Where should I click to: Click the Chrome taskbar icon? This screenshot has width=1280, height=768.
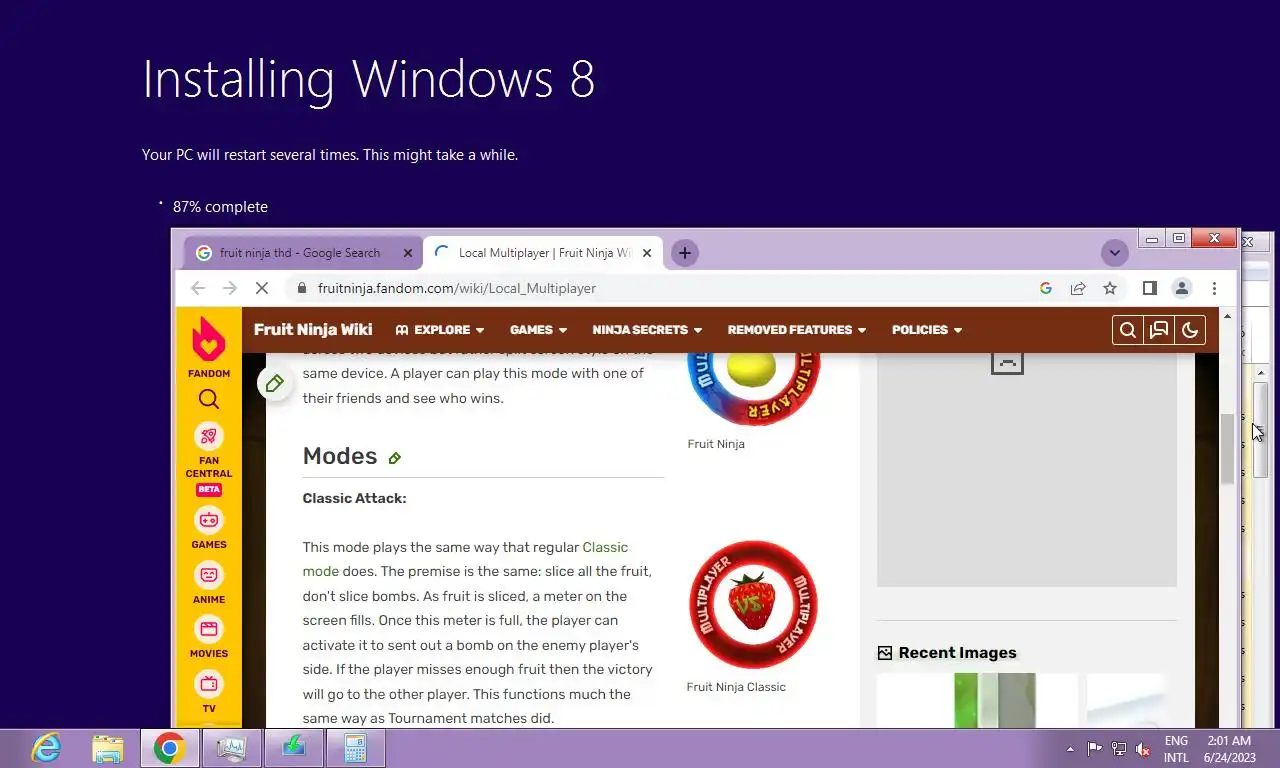coord(169,748)
